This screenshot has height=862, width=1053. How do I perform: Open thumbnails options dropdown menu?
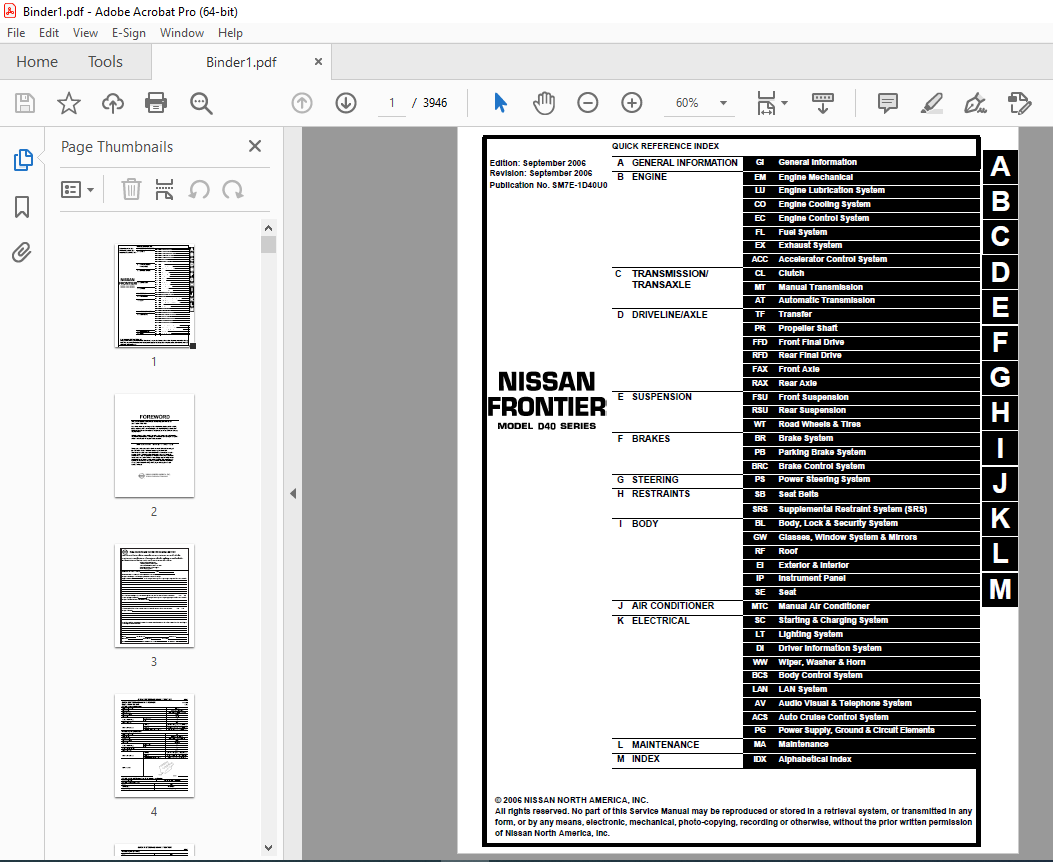(x=77, y=189)
